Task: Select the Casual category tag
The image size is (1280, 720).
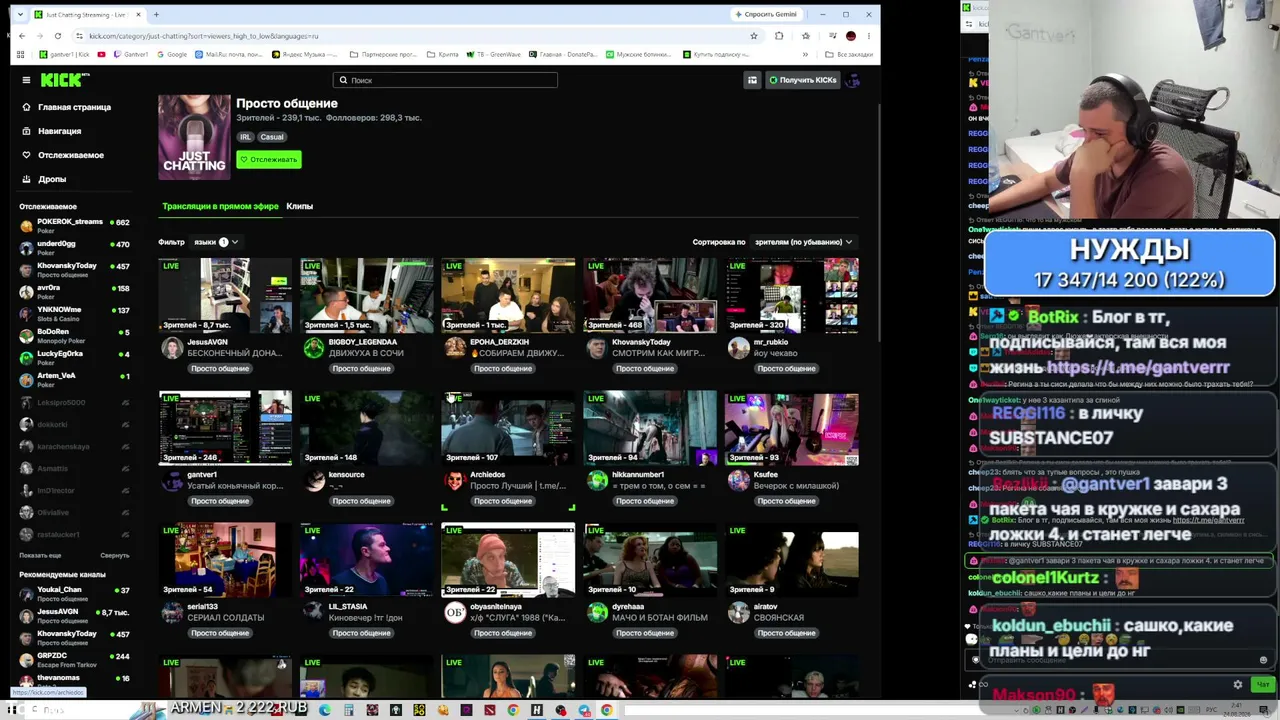Action: (x=272, y=137)
